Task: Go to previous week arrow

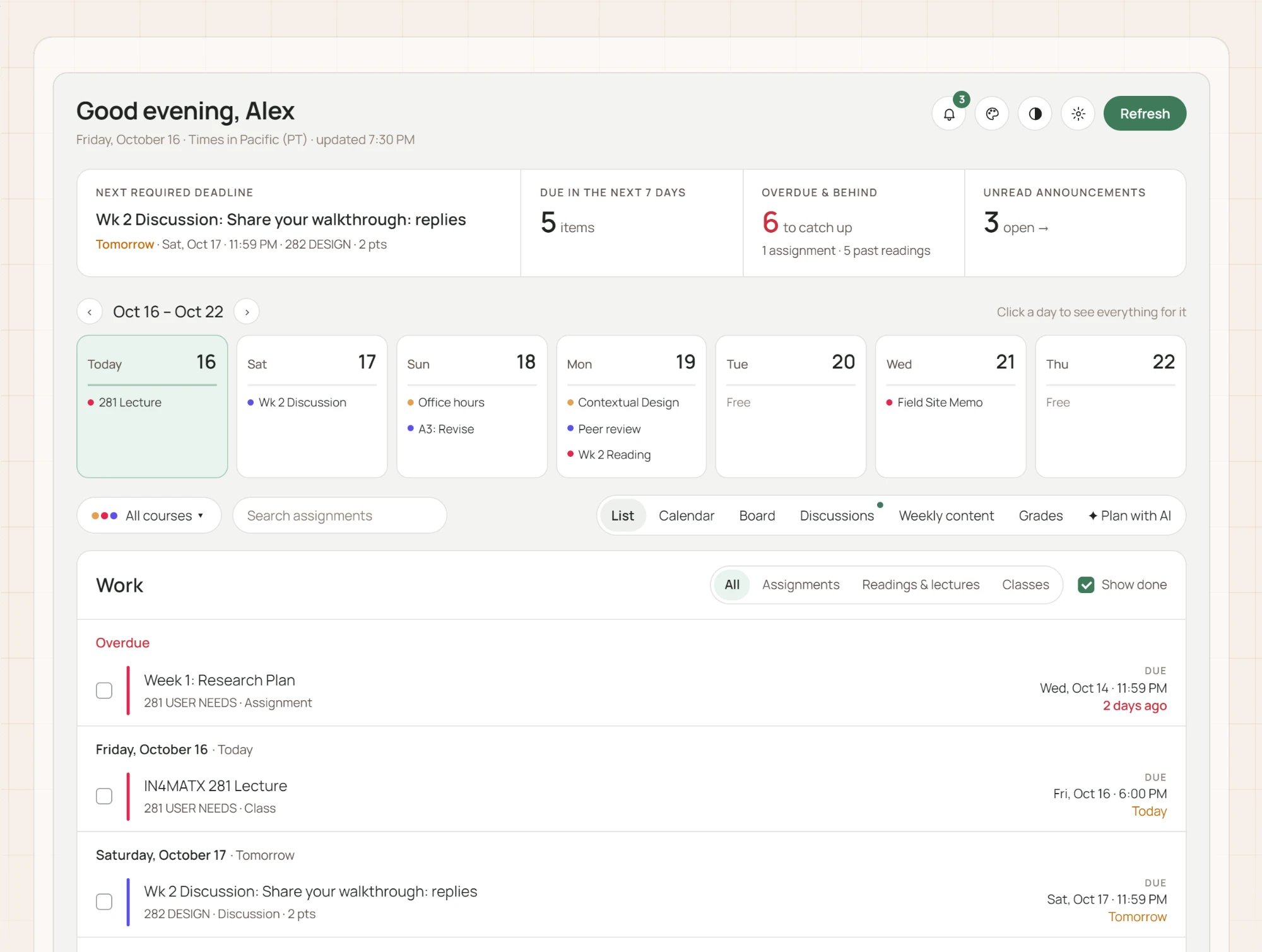Action: (x=90, y=312)
